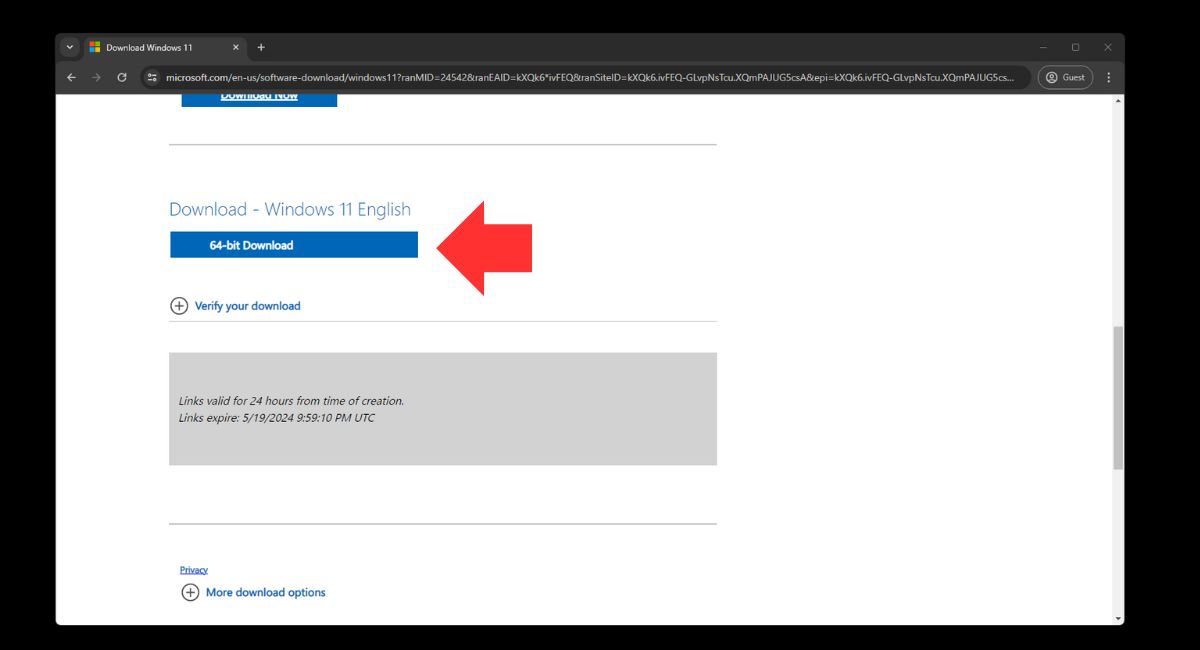Click the browser back arrow

point(71,77)
